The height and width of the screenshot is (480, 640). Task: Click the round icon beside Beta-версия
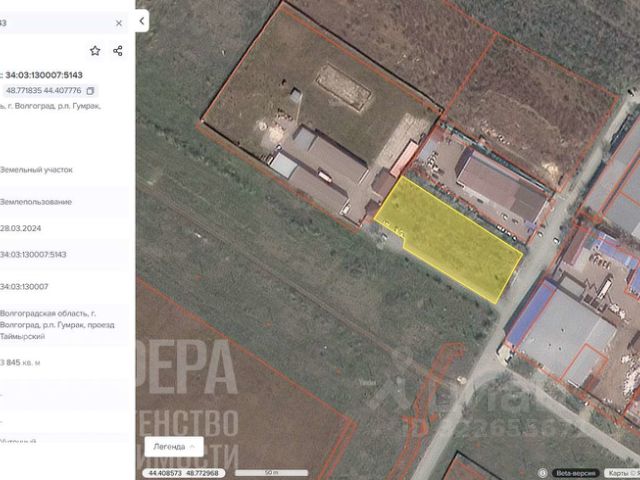pyautogui.click(x=542, y=473)
